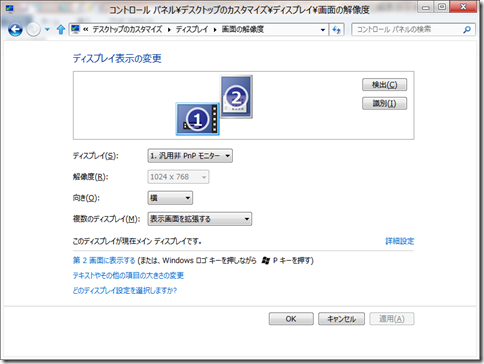Maximize the 画面の解像度 window
The image size is (484, 364).
[x=442, y=7]
